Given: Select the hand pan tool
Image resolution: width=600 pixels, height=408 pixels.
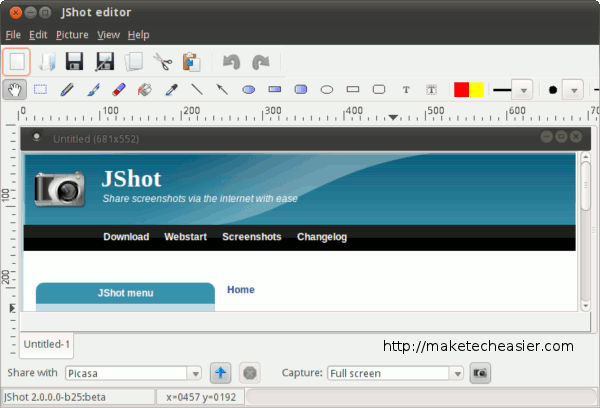Looking at the screenshot, I should [14, 90].
